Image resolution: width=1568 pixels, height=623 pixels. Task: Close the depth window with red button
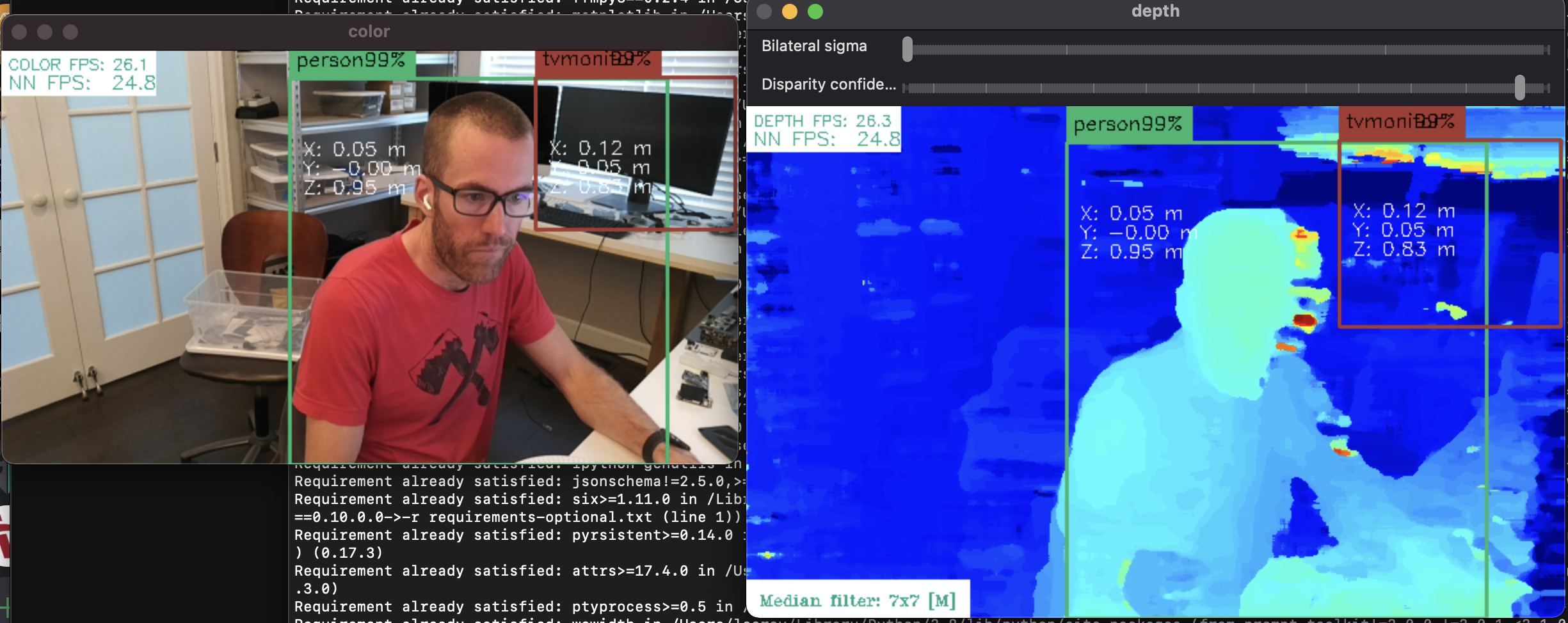[764, 12]
